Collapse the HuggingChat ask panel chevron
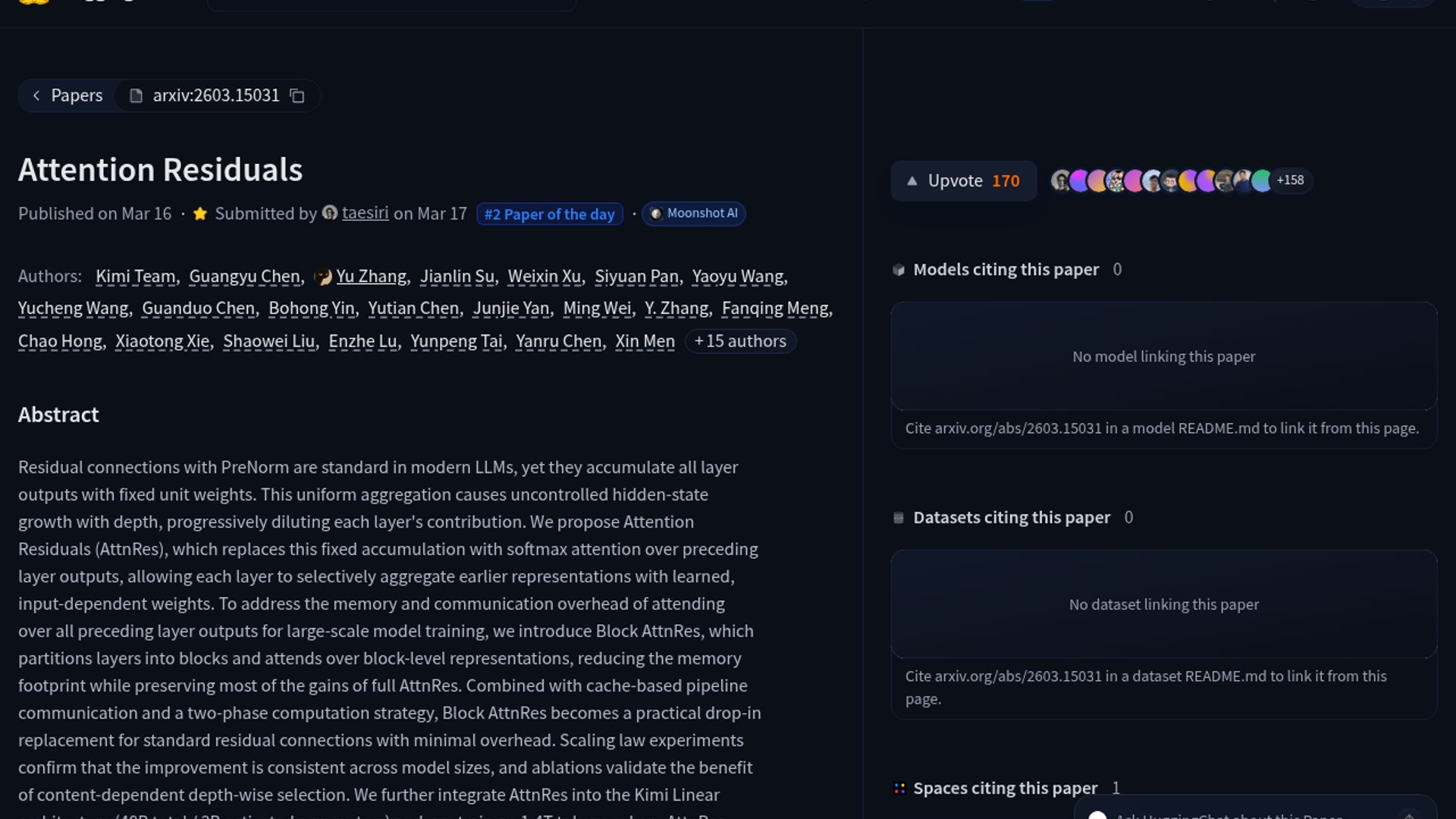 tap(1408, 815)
